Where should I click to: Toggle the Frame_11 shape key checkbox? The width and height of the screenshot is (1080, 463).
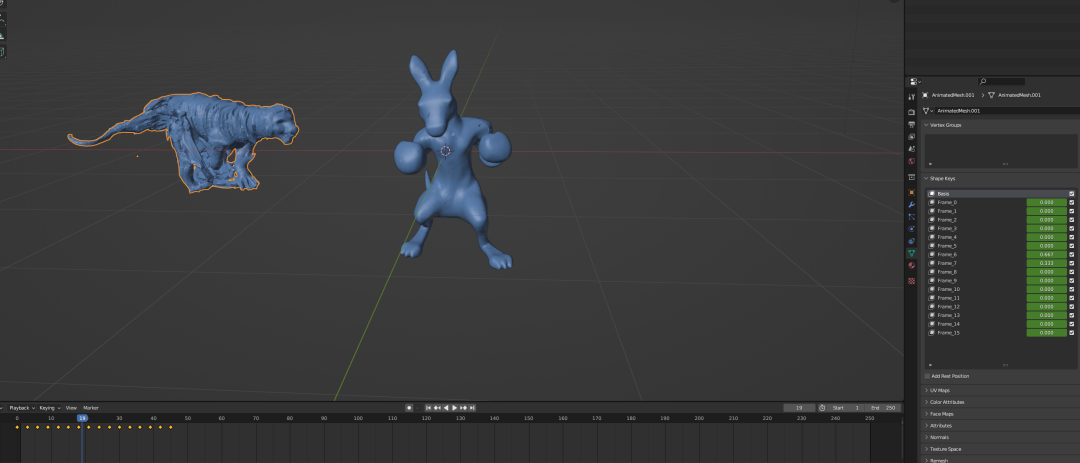(1072, 298)
